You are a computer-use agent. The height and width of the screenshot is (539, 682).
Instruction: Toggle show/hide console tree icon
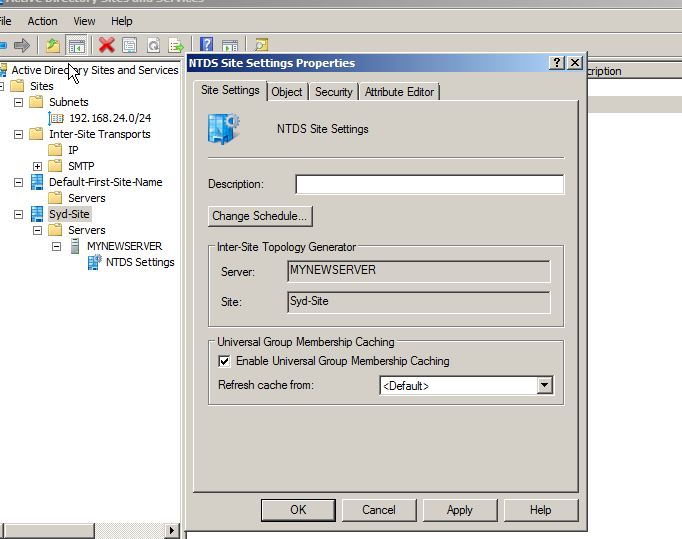click(x=77, y=45)
